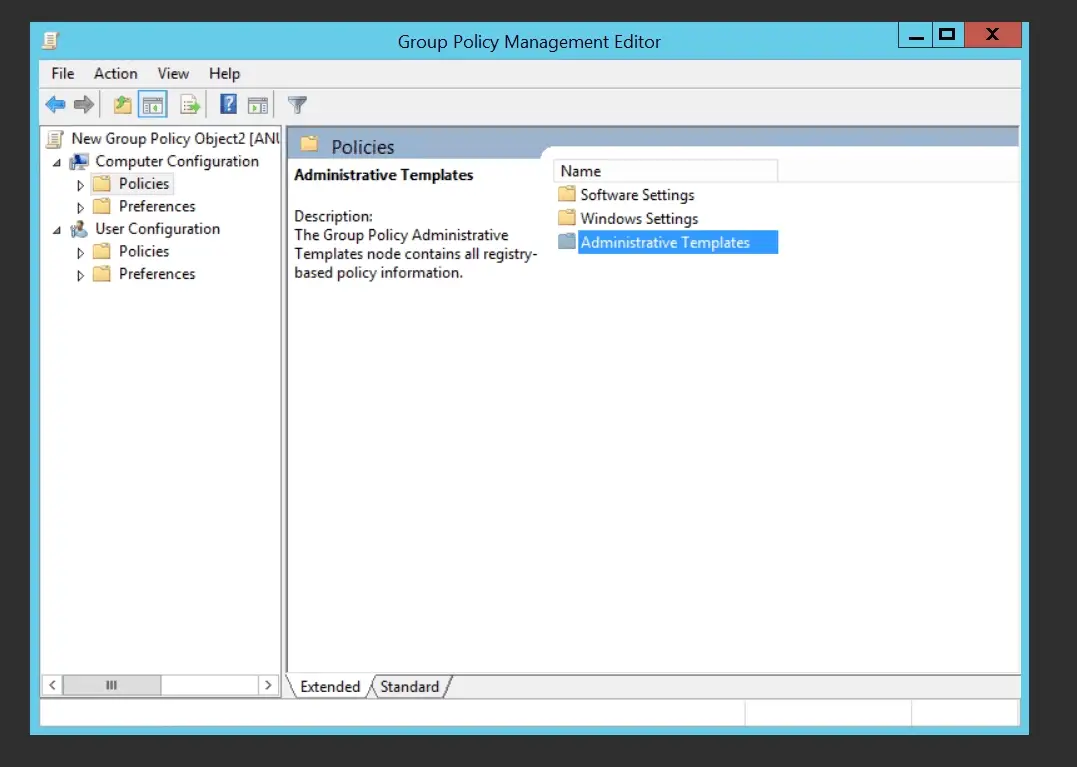
Task: Open the Help question mark icon
Action: coord(228,104)
